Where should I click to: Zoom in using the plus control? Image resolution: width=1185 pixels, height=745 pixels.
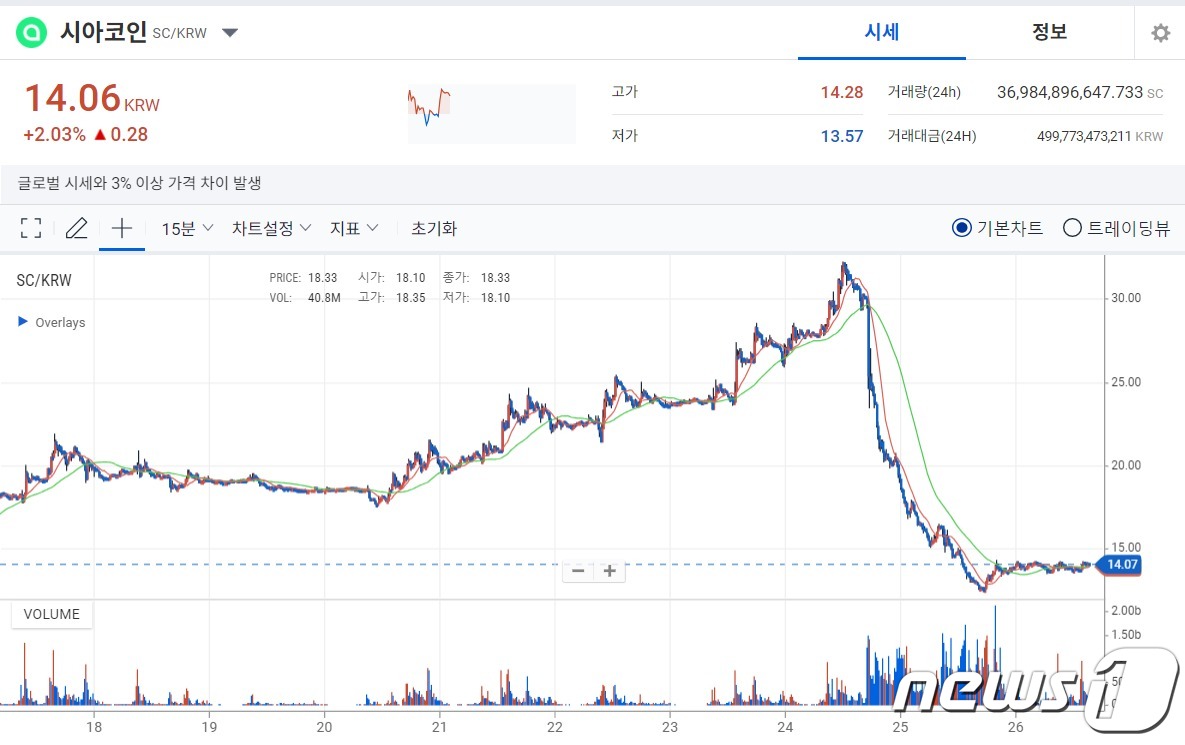(x=610, y=570)
